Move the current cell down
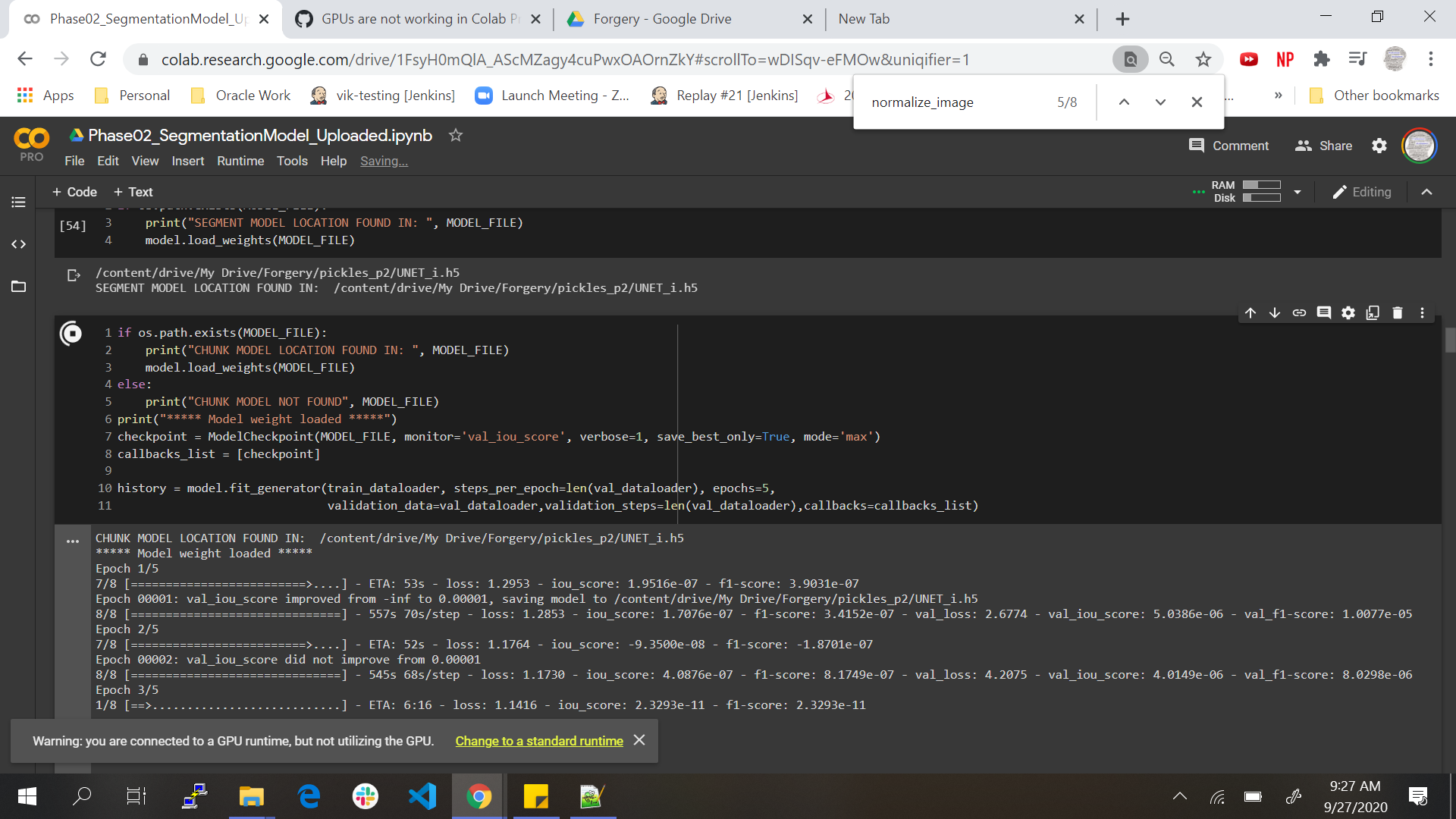This screenshot has height=819, width=1456. (1275, 312)
